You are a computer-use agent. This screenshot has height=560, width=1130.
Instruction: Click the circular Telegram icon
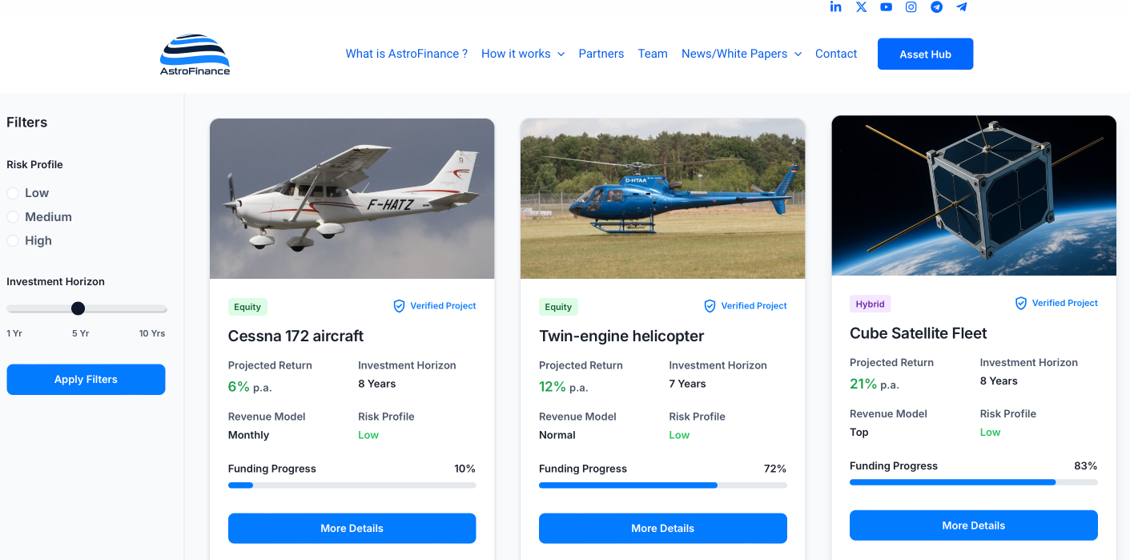point(936,7)
